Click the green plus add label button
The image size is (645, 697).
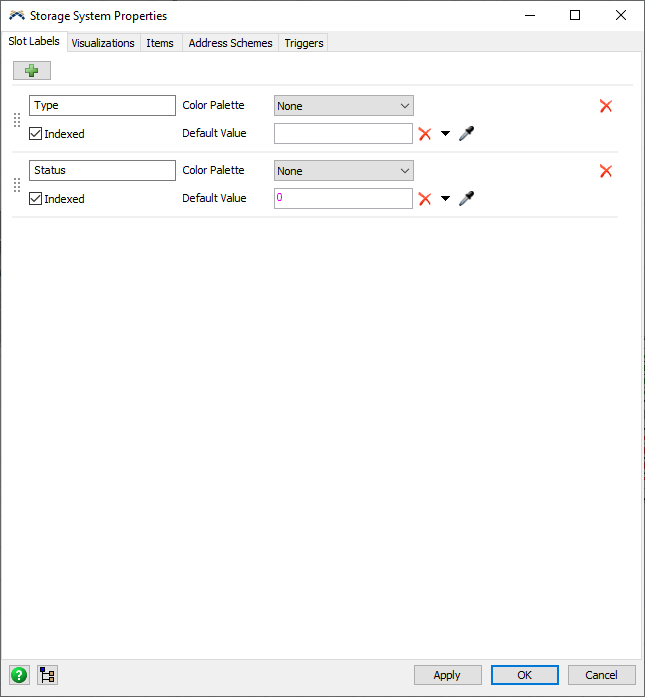(31, 71)
